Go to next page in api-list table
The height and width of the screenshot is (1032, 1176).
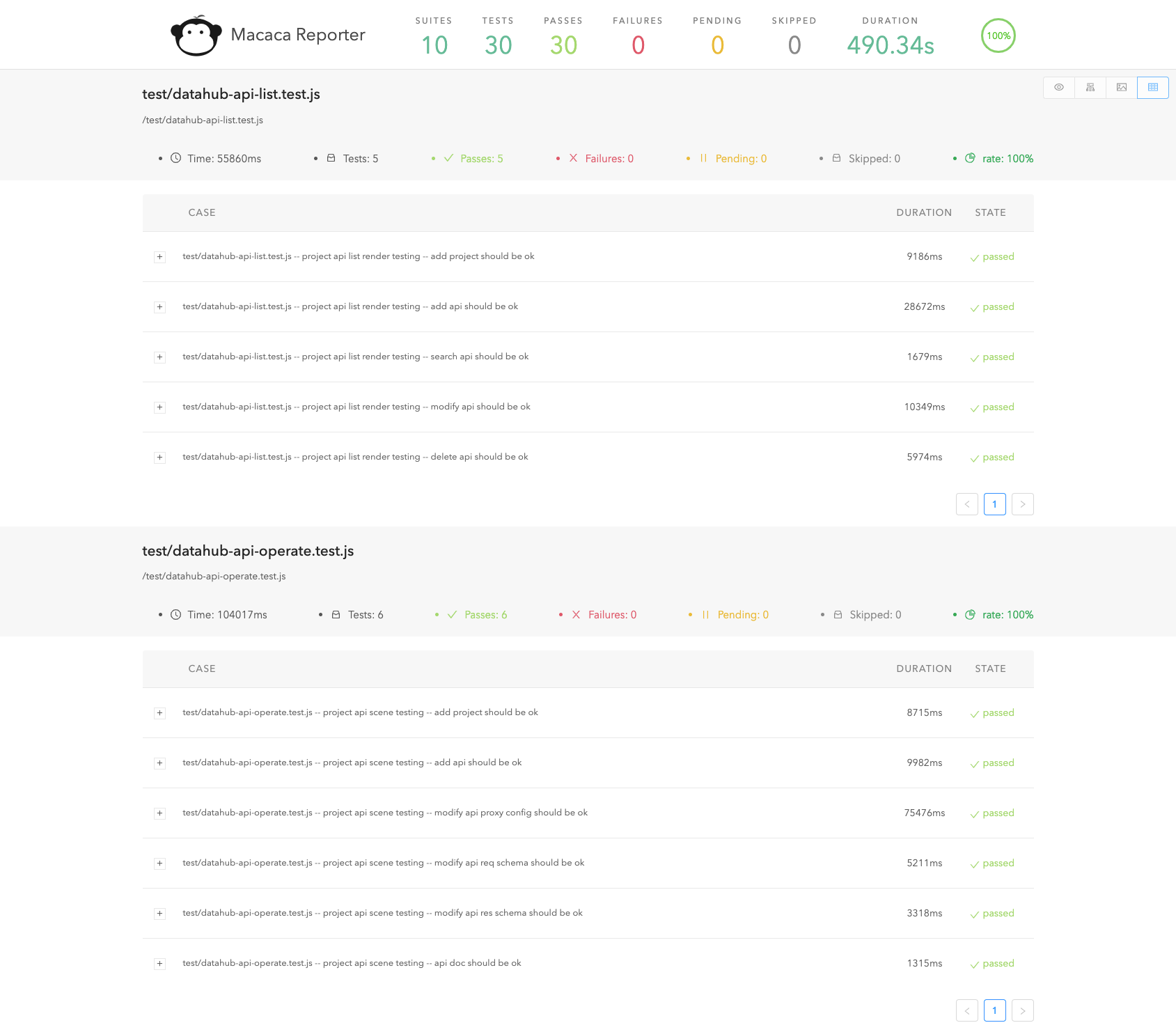click(x=1022, y=504)
